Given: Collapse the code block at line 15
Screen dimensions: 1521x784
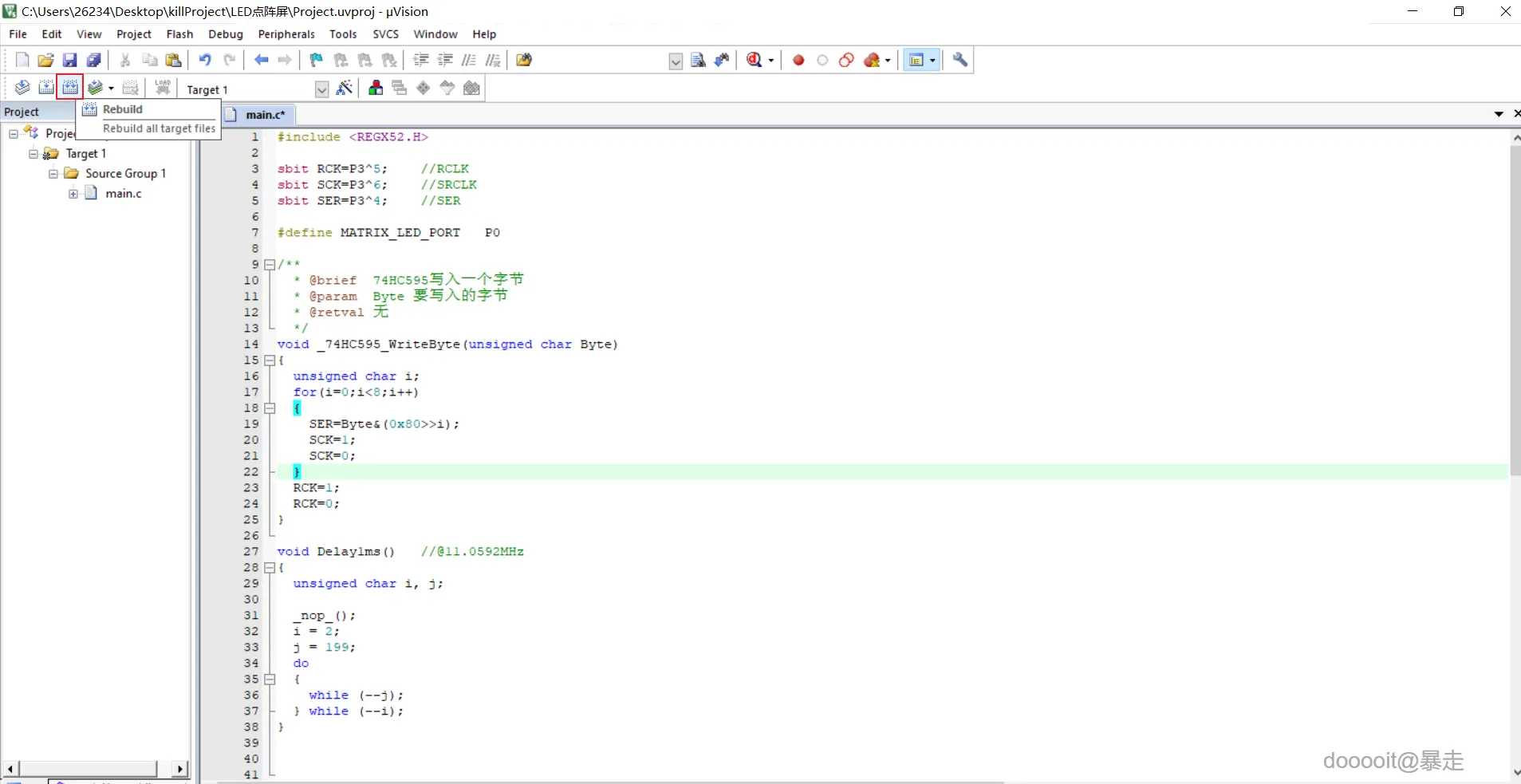Looking at the screenshot, I should tap(270, 360).
